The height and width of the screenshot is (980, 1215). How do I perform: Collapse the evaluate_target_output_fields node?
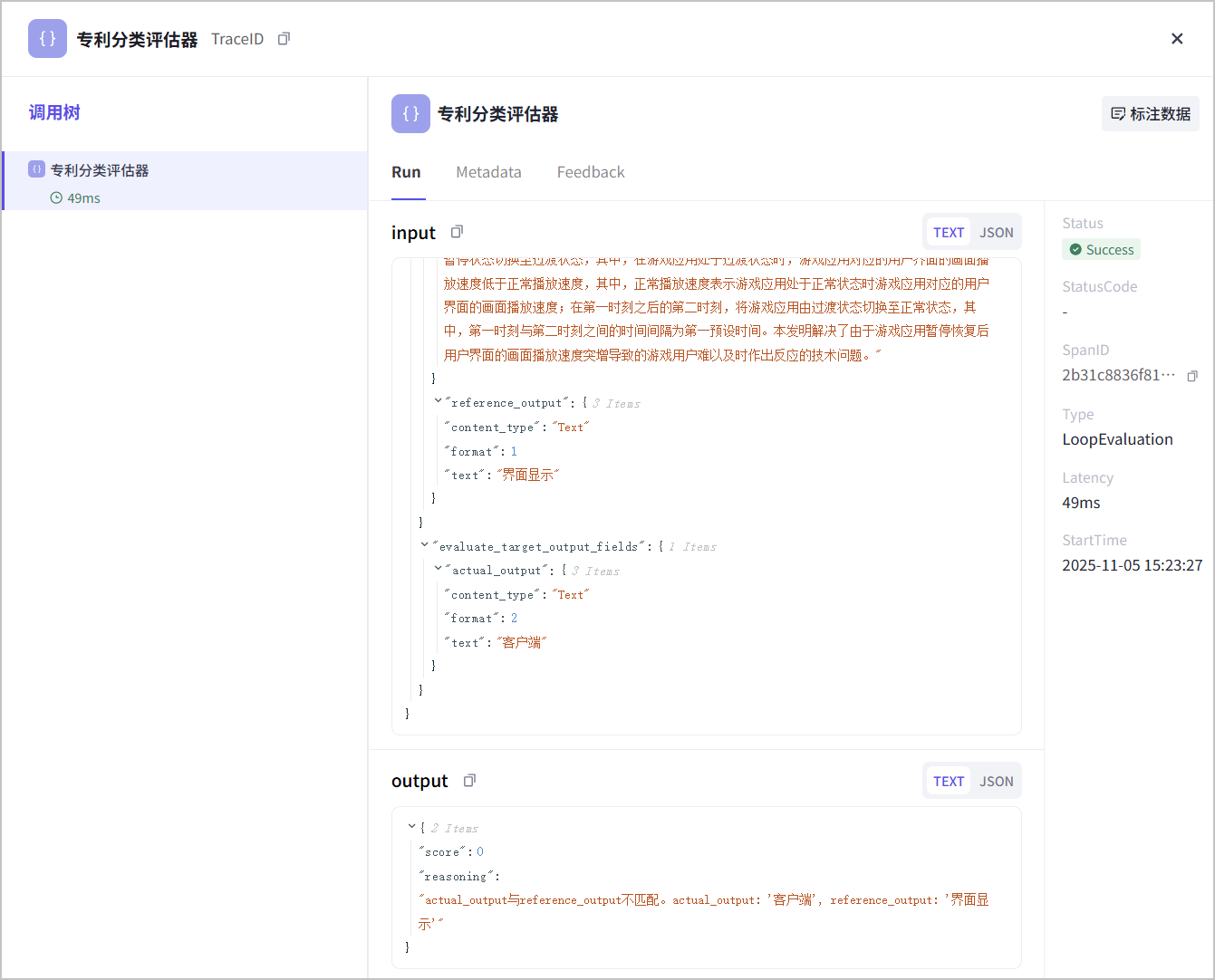(425, 545)
